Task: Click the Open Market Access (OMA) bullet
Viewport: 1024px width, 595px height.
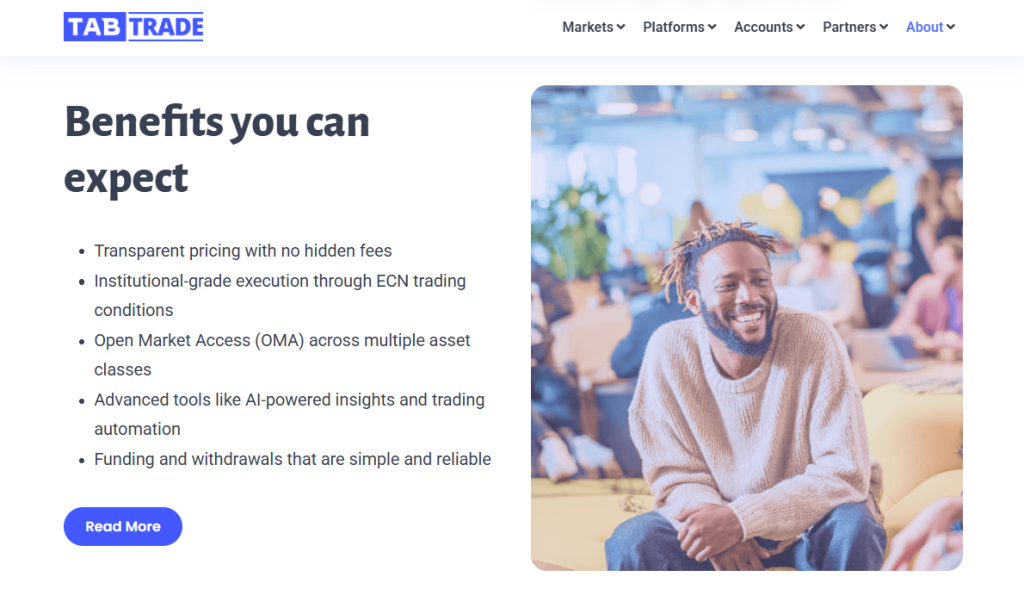Action: tap(282, 340)
